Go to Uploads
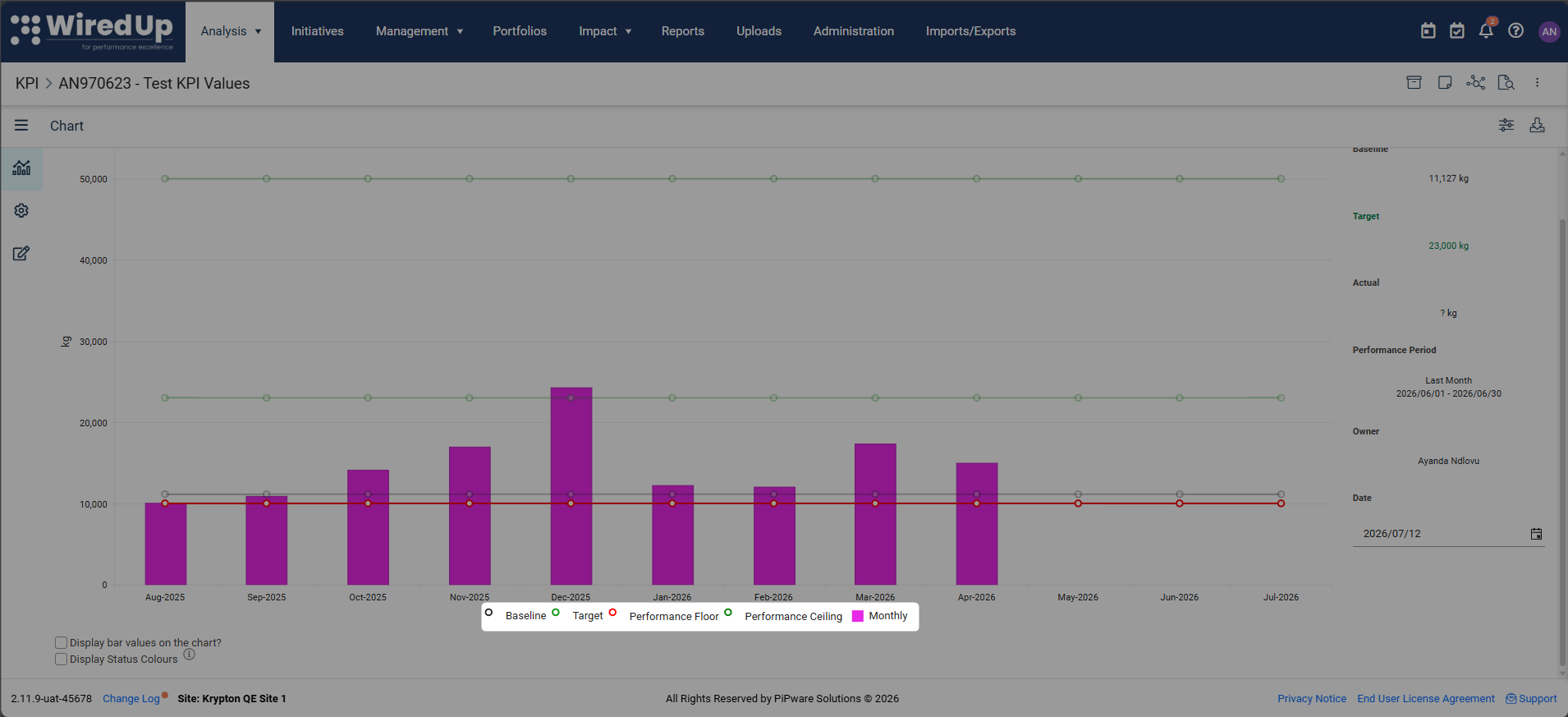This screenshot has height=717, width=1568. 759,31
